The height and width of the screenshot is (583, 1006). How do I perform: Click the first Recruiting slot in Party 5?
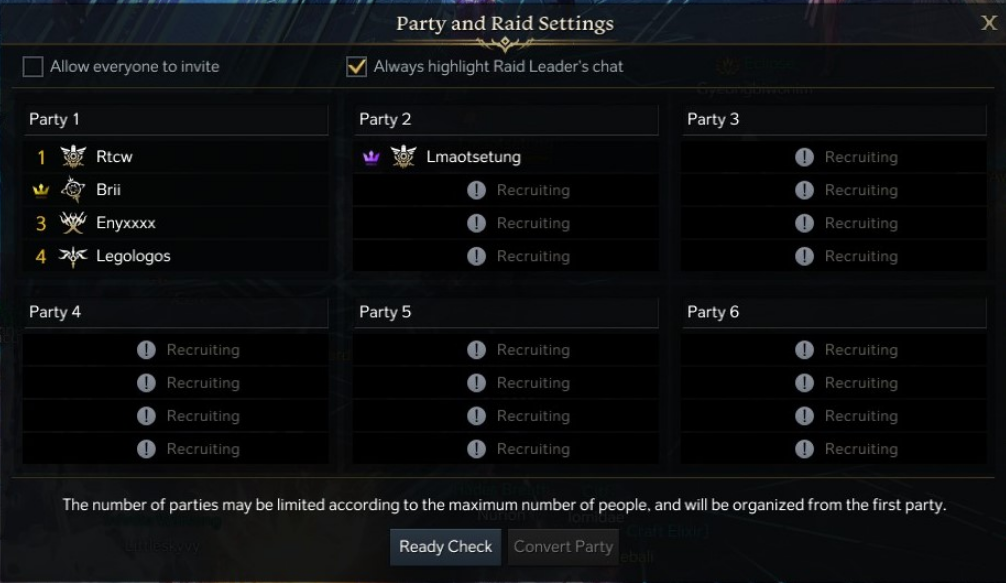(x=506, y=350)
